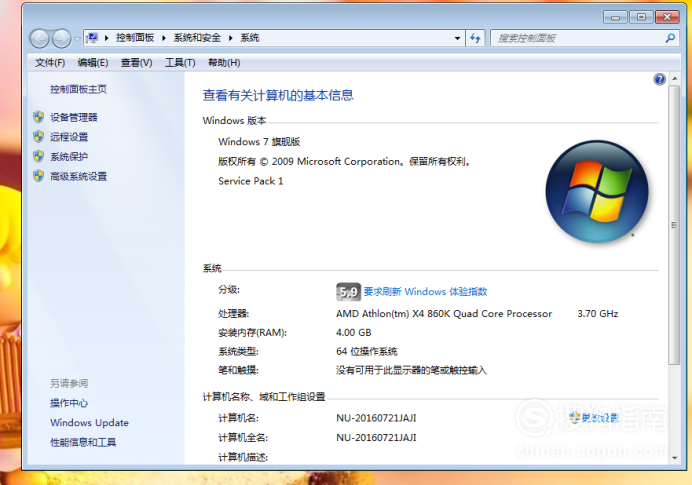Open the 帮助(H) menu
Image resolution: width=692 pixels, height=485 pixels.
[x=224, y=63]
